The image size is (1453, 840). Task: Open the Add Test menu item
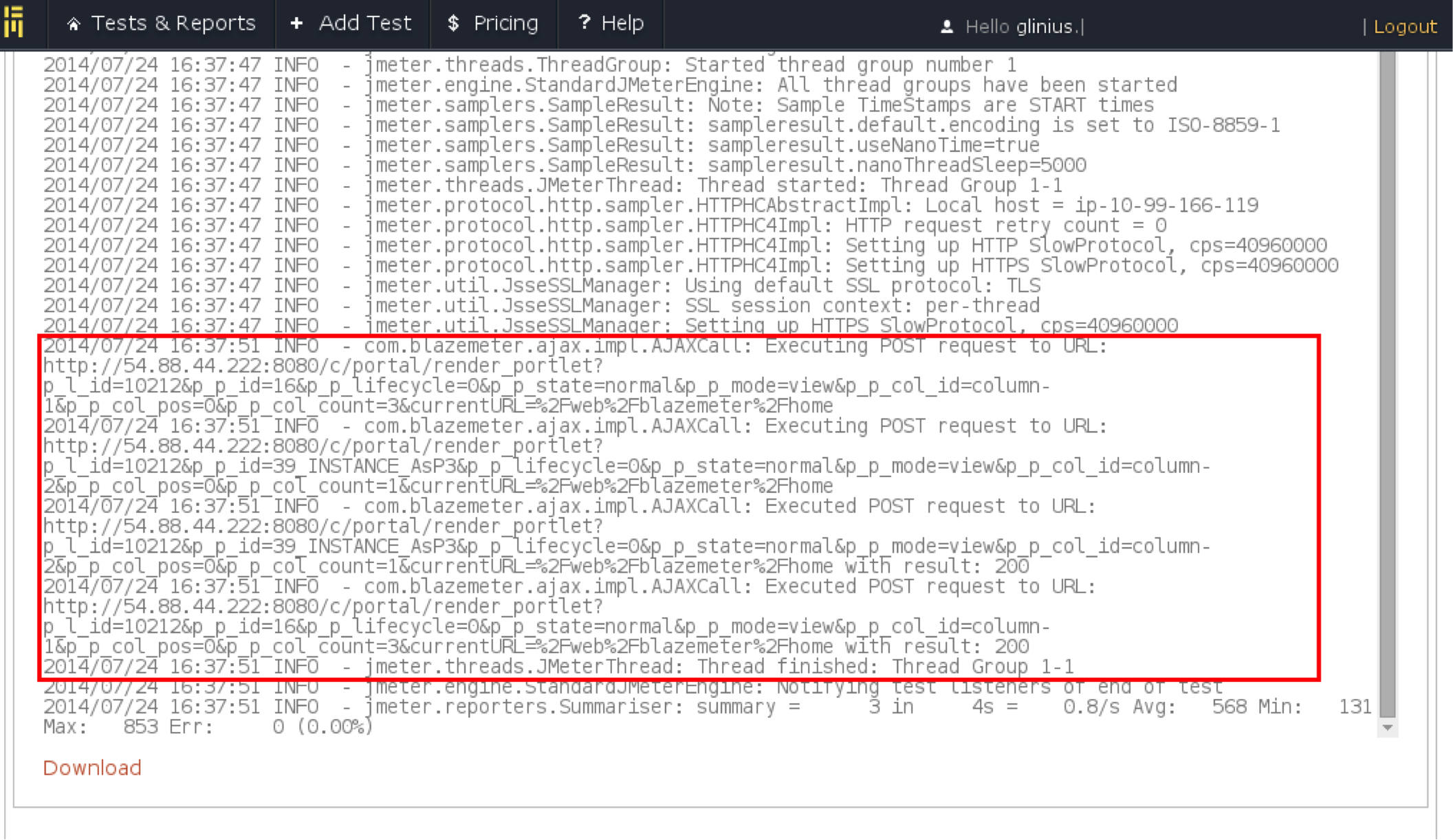[x=364, y=23]
